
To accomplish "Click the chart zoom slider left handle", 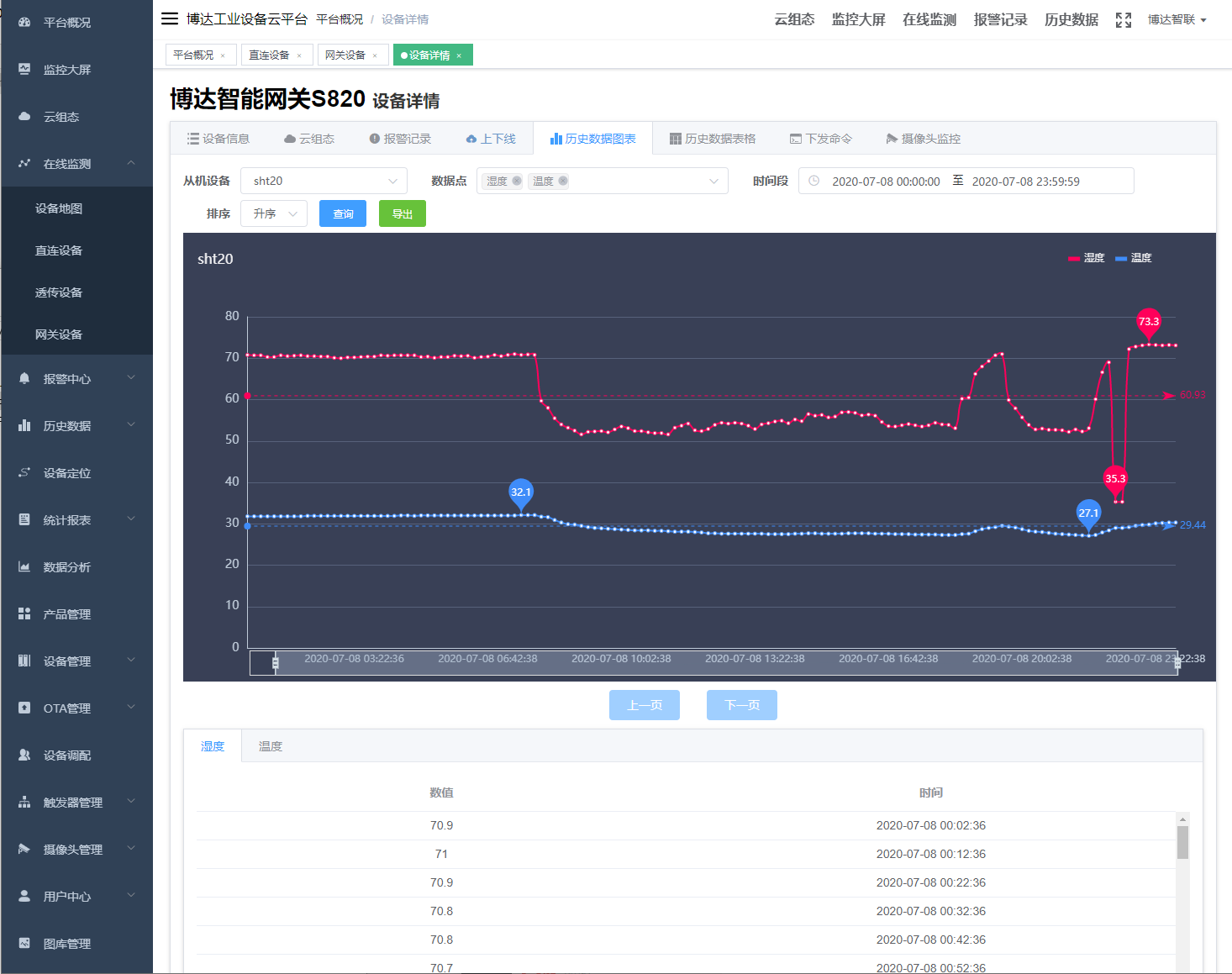I will (x=276, y=663).
